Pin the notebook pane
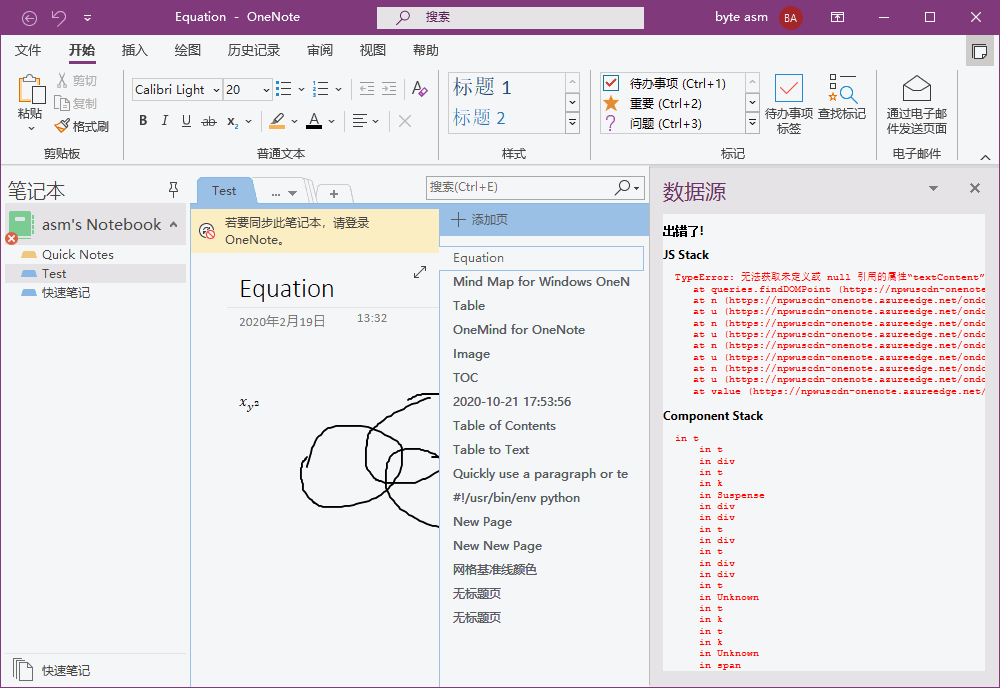 click(173, 189)
